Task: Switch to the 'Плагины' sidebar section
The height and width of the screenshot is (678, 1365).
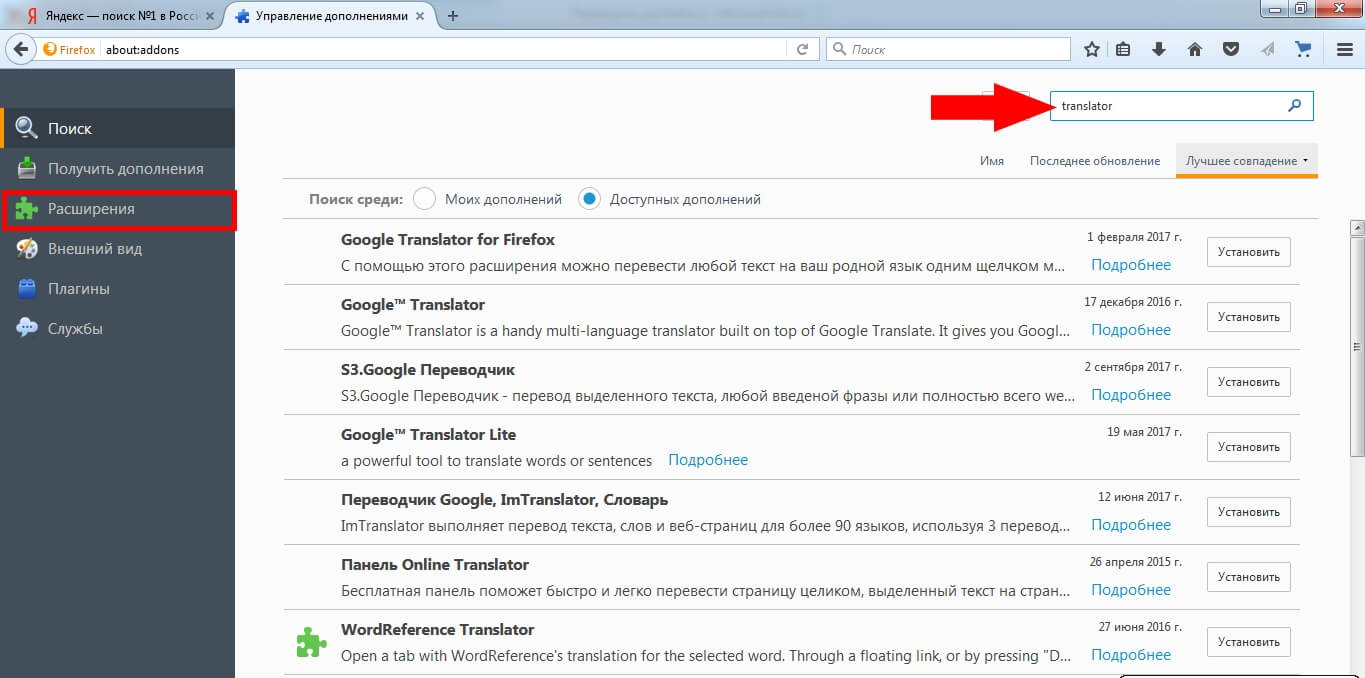Action: (78, 289)
